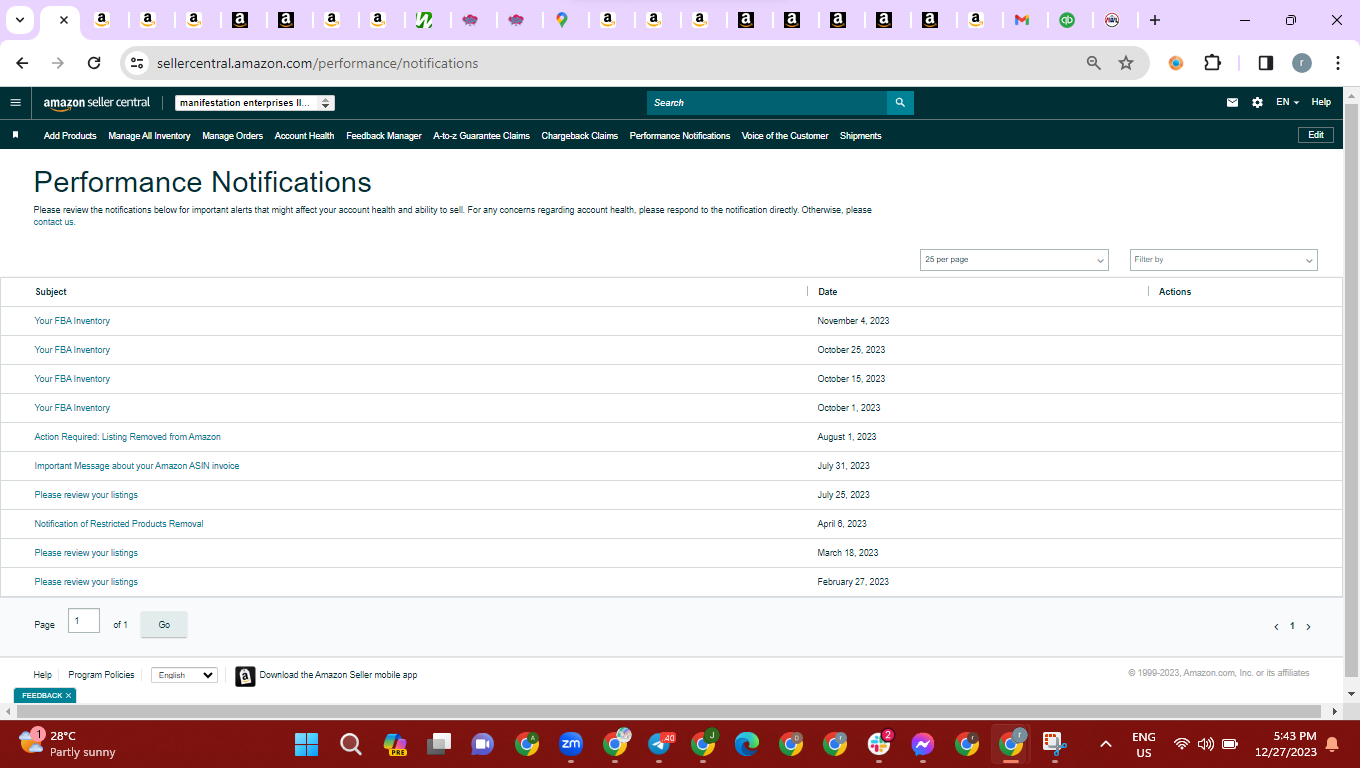Click the Amazon app icon beside Download text
Screen dimensions: 1360x768
[x=245, y=676]
